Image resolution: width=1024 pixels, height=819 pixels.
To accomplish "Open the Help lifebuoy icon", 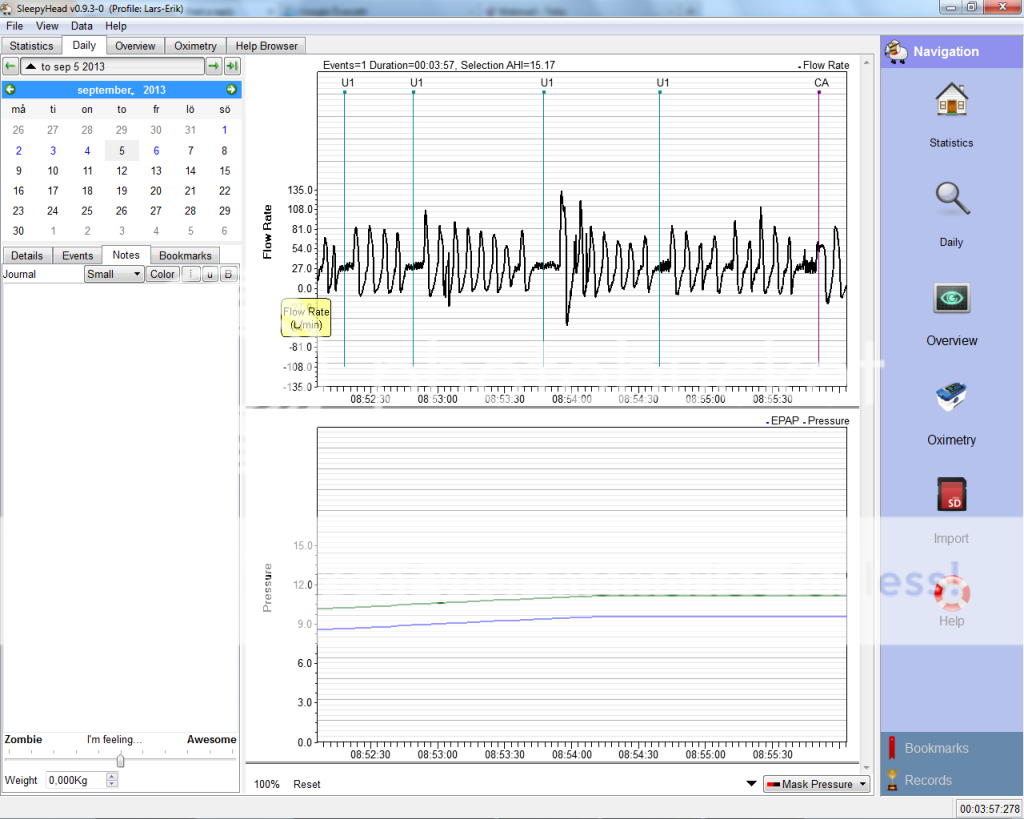I will 950,592.
